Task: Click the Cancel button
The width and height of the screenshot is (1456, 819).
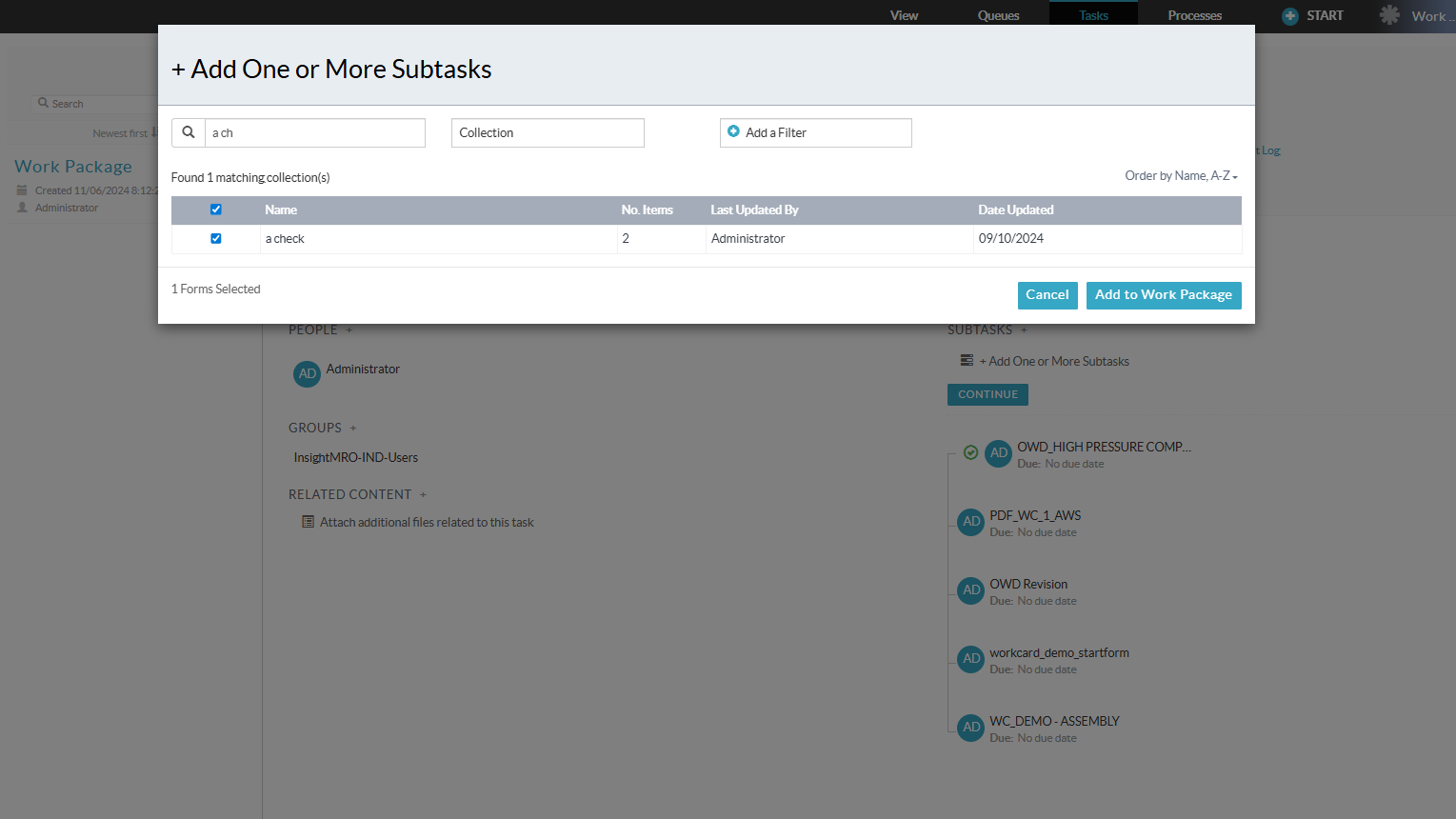Action: (1047, 295)
